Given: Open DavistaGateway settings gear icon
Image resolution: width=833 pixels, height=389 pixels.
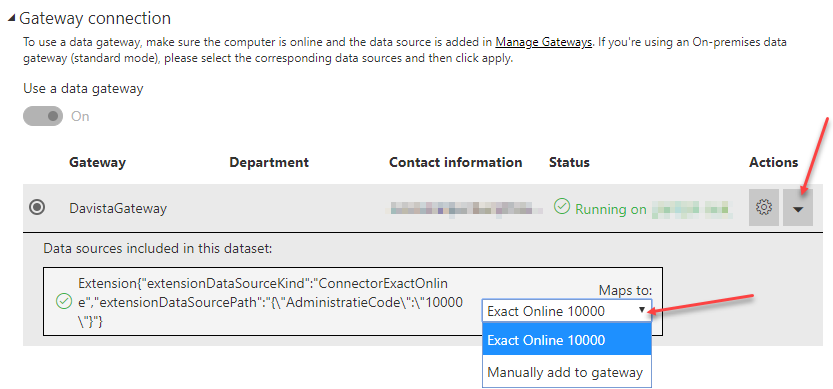Looking at the screenshot, I should pos(764,207).
